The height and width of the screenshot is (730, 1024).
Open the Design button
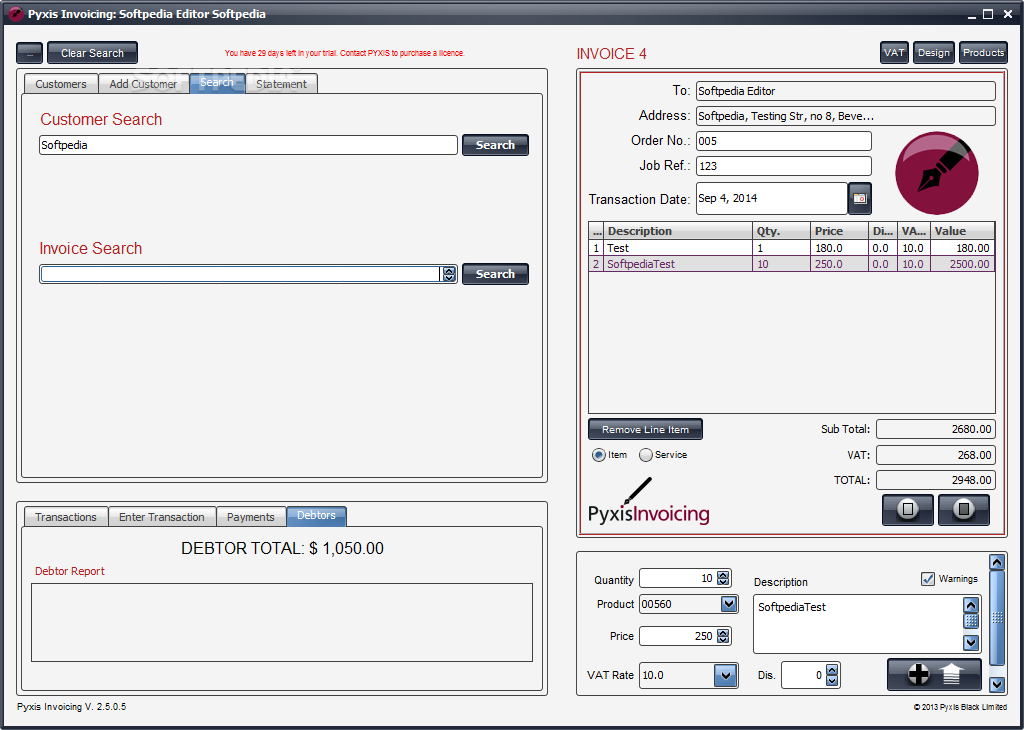tap(934, 53)
